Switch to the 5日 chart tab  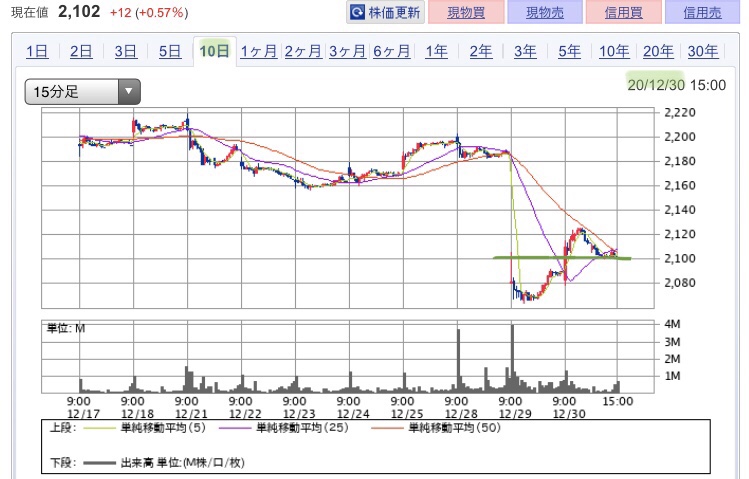pos(170,51)
